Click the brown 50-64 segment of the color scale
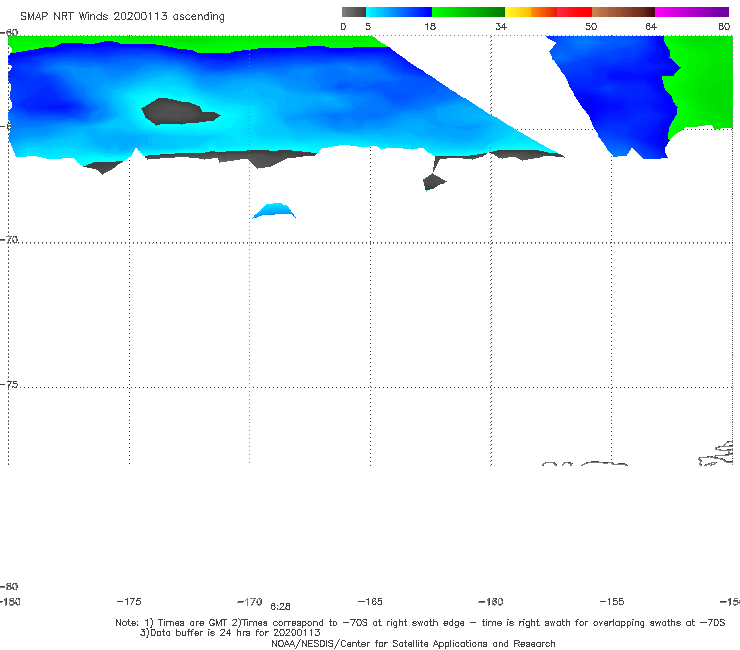Image resolution: width=740 pixels, height=650 pixels. 623,12
